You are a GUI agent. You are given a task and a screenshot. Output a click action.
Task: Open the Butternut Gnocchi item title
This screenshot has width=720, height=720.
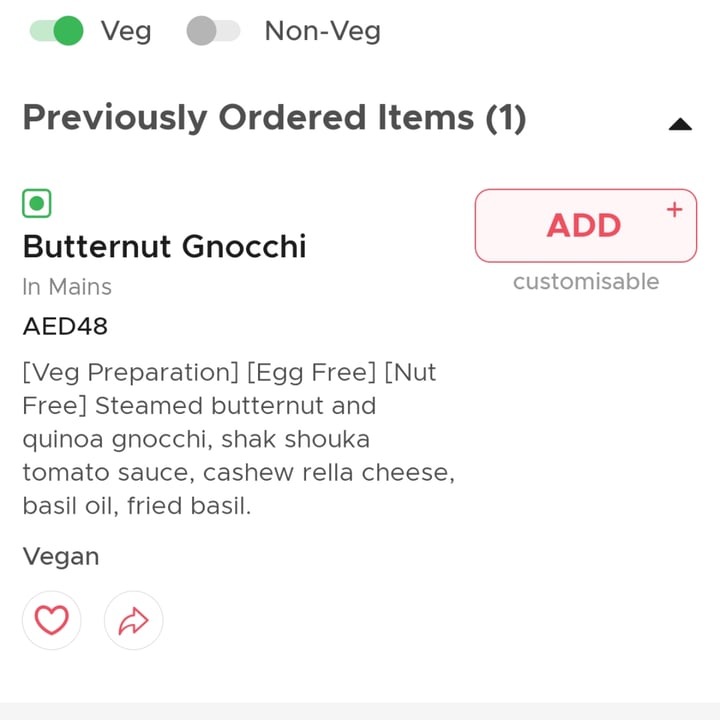164,247
